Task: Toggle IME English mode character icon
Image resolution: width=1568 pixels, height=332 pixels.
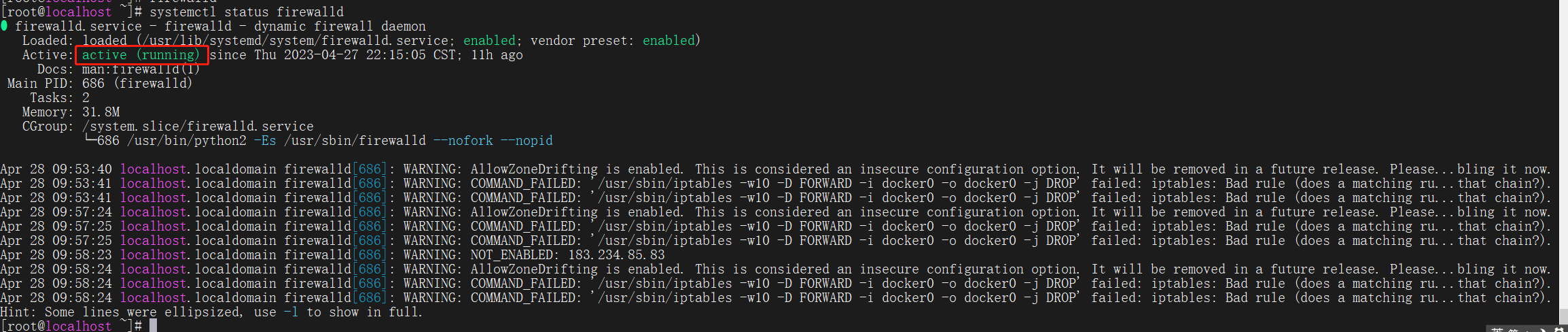Action: (x=1497, y=329)
